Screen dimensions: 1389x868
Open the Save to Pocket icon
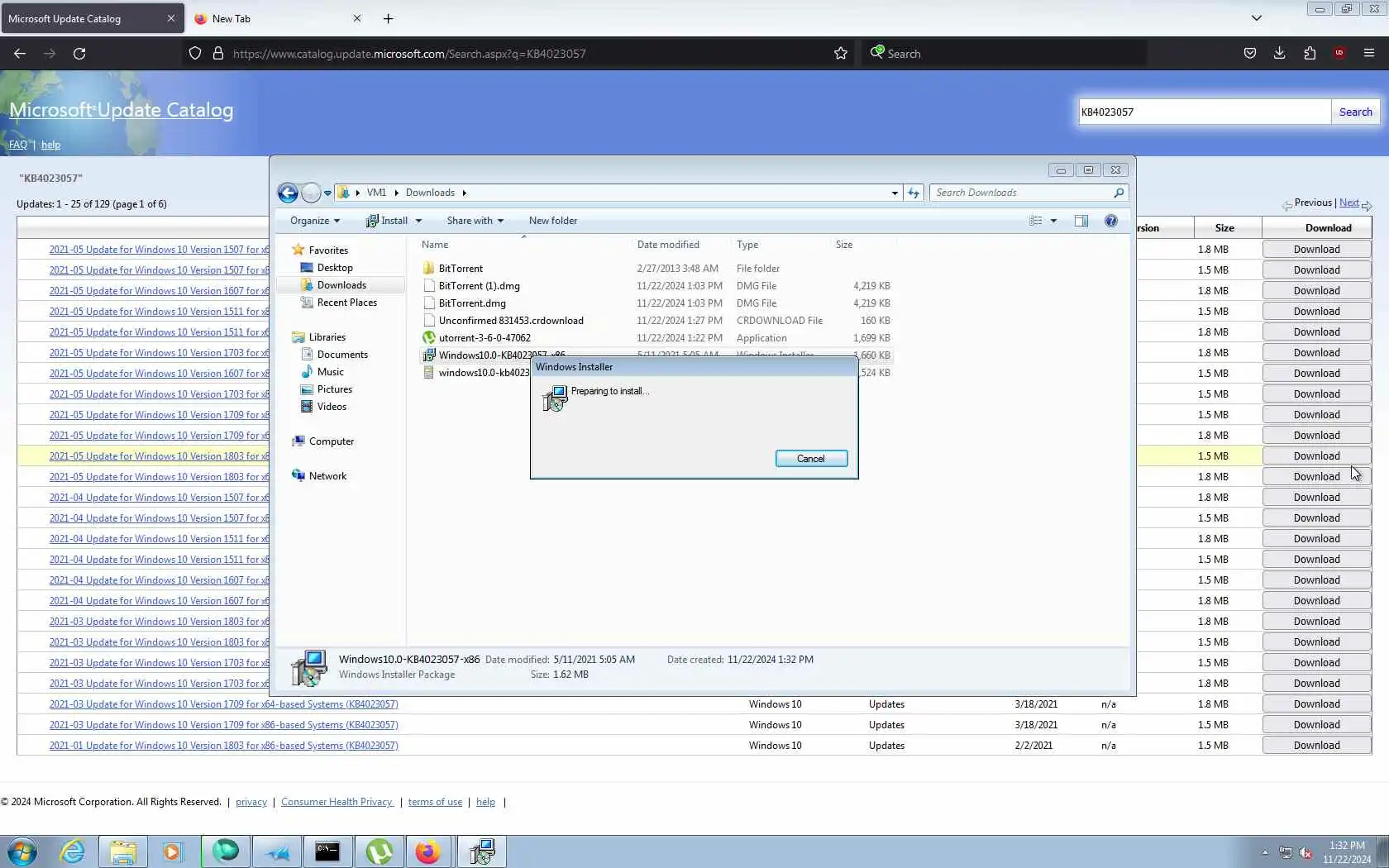[1250, 54]
